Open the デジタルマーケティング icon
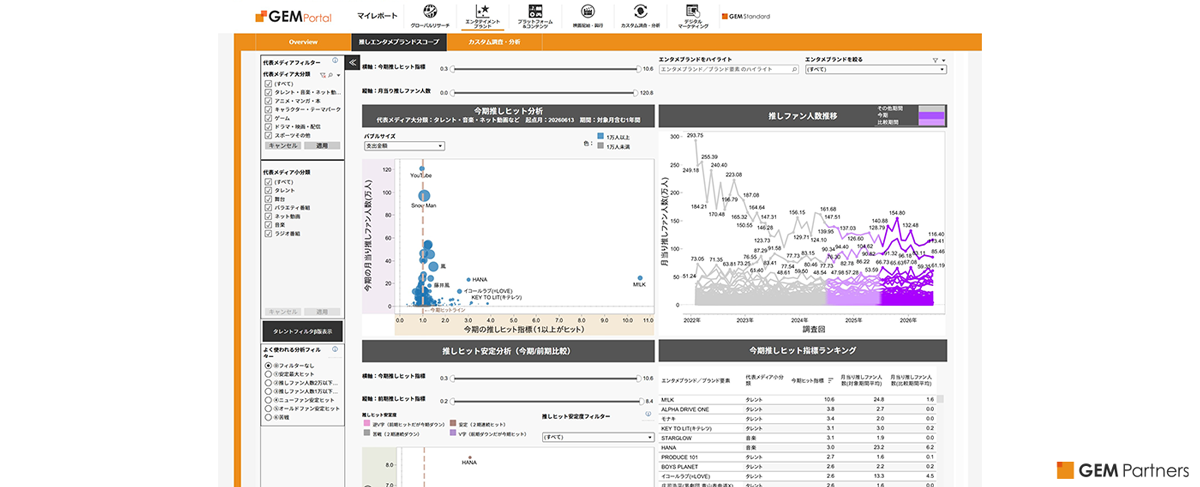Viewport: 1200px width, 487px height. coord(692,11)
